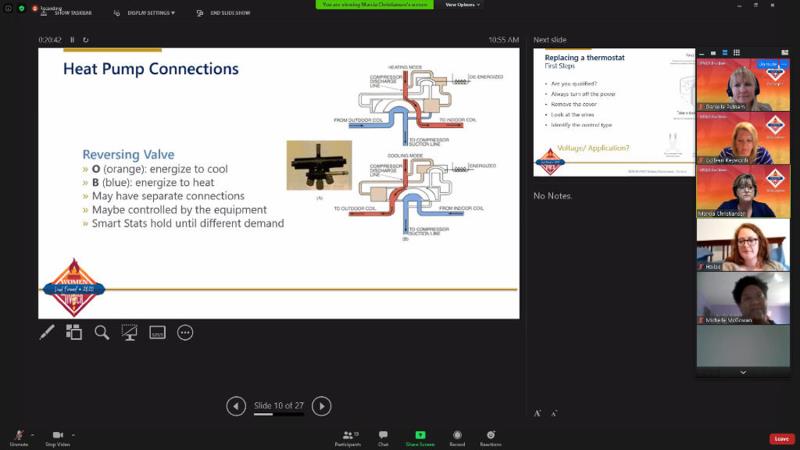
Task: Open the Reactions menu
Action: (x=490, y=438)
